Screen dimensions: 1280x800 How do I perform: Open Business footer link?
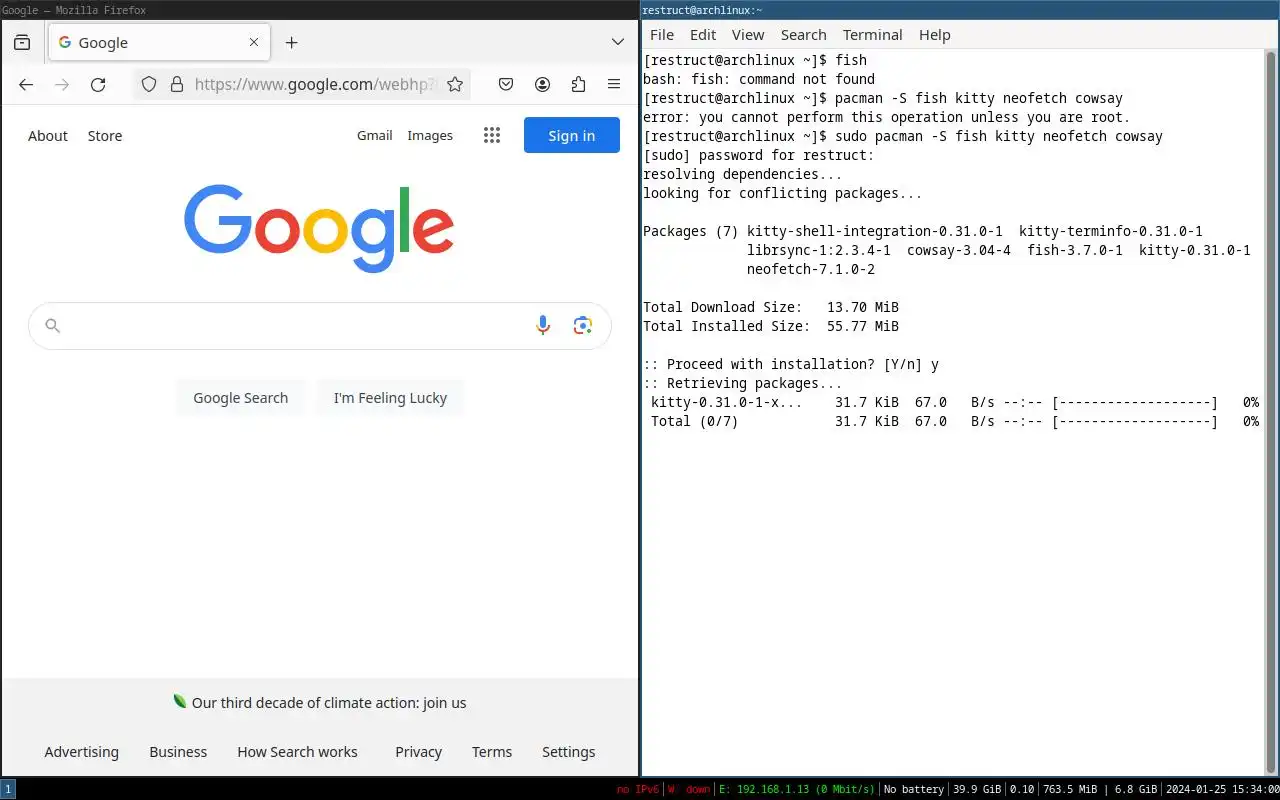(178, 752)
